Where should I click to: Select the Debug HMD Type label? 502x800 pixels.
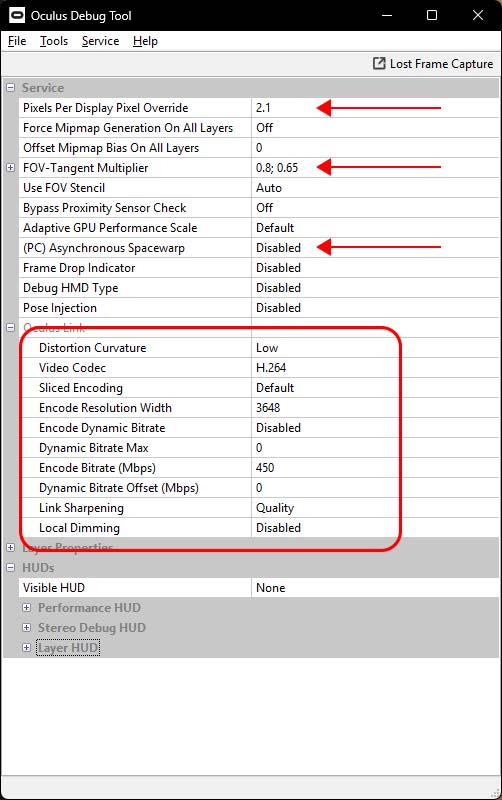70,288
